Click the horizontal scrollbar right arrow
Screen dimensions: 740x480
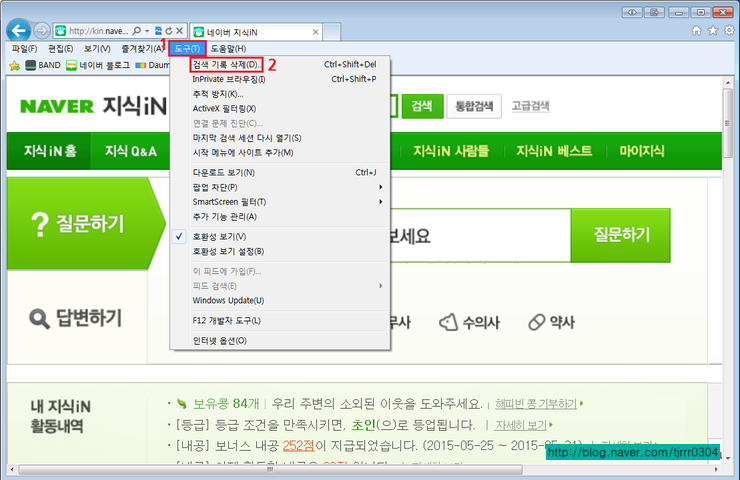point(716,470)
